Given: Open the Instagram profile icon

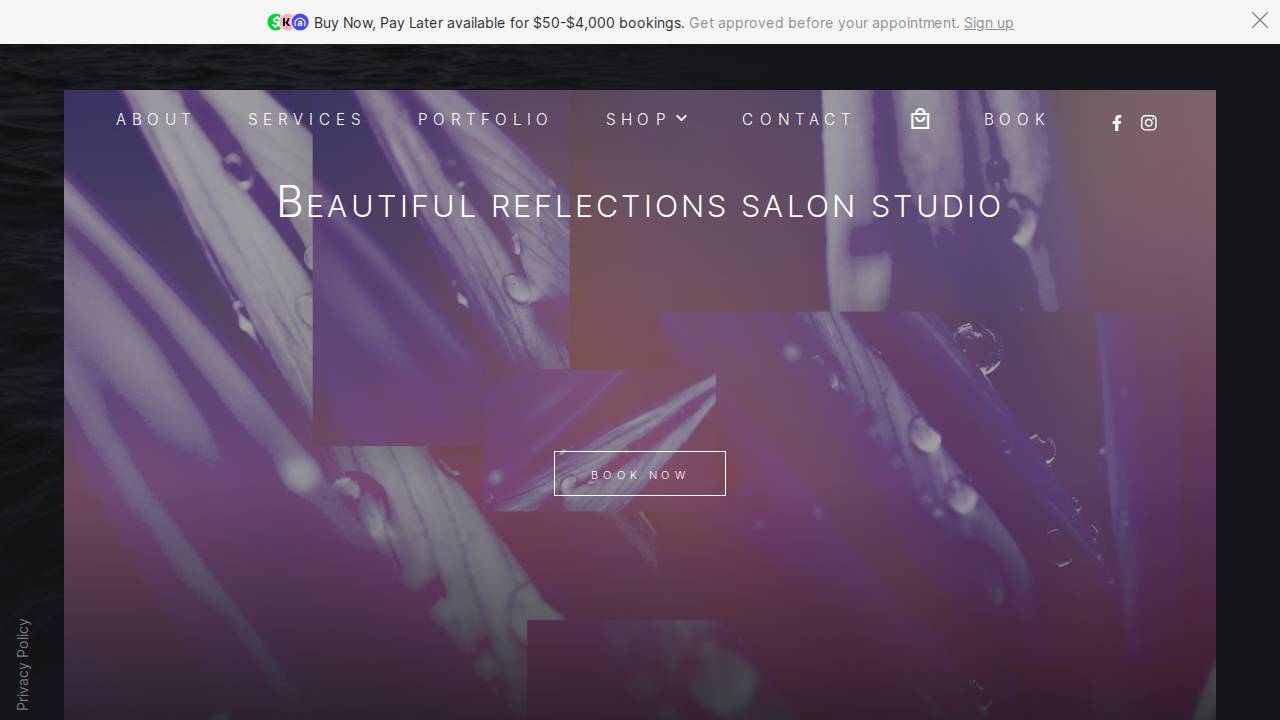Looking at the screenshot, I should (1148, 123).
